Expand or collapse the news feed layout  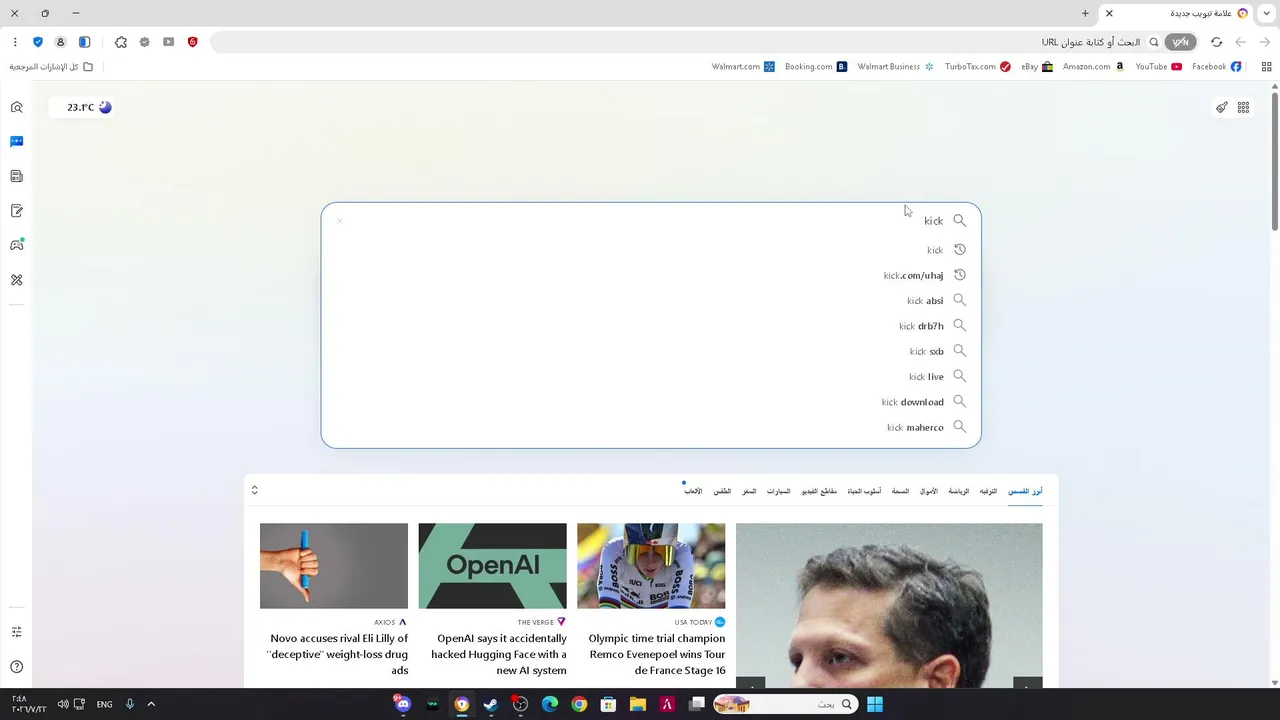[x=254, y=490]
